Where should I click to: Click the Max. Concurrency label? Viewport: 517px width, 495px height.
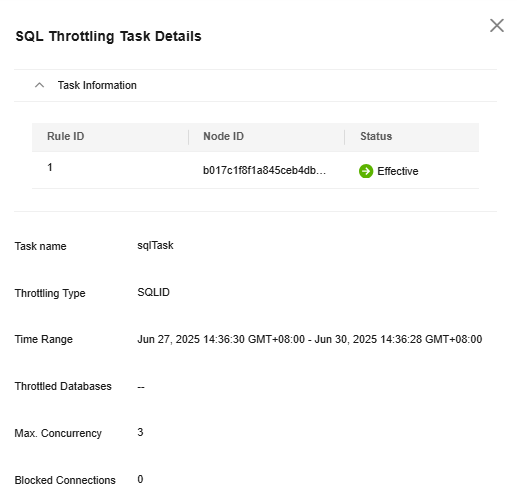coord(58,433)
